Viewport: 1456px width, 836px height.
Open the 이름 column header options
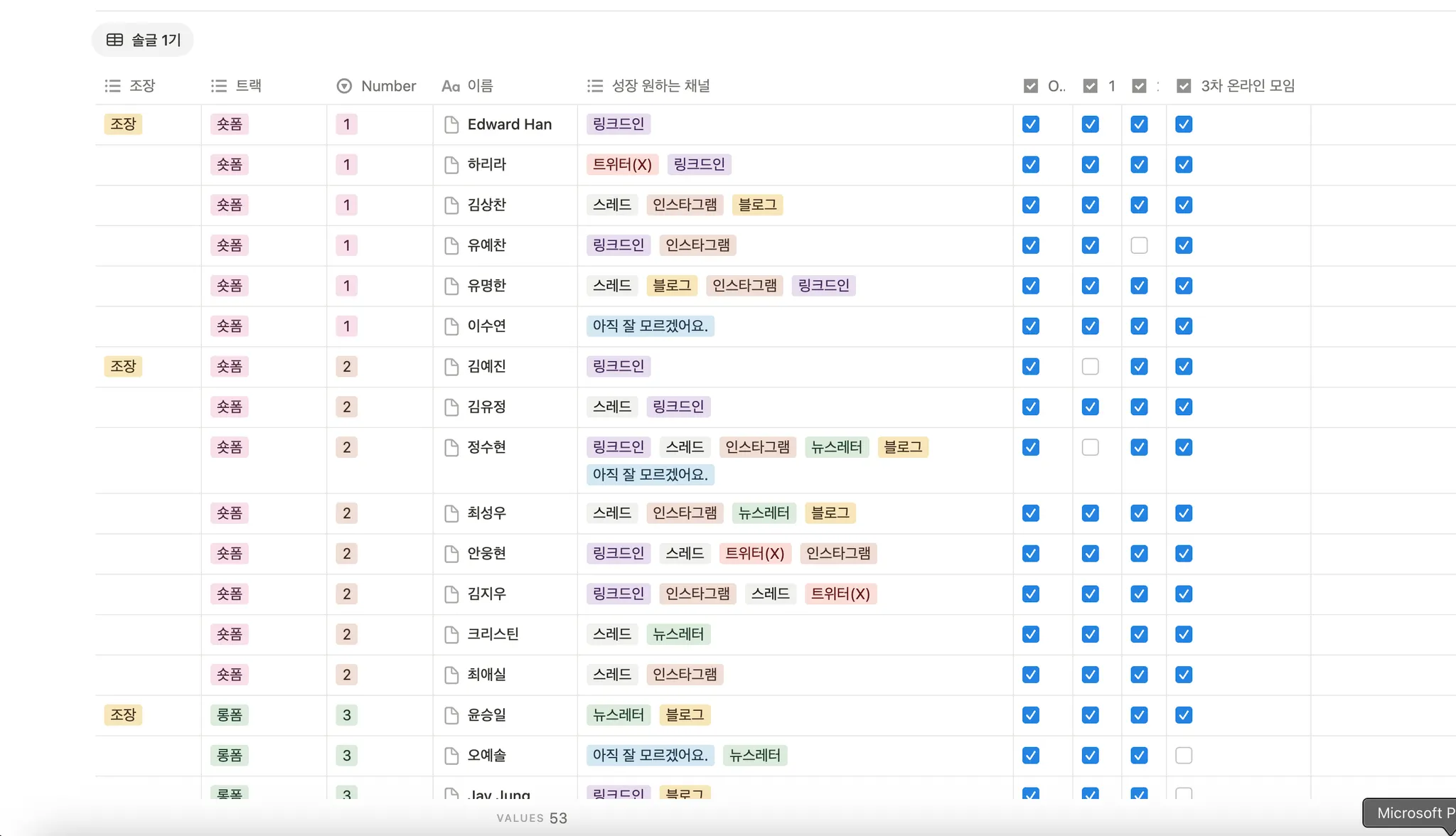click(480, 86)
